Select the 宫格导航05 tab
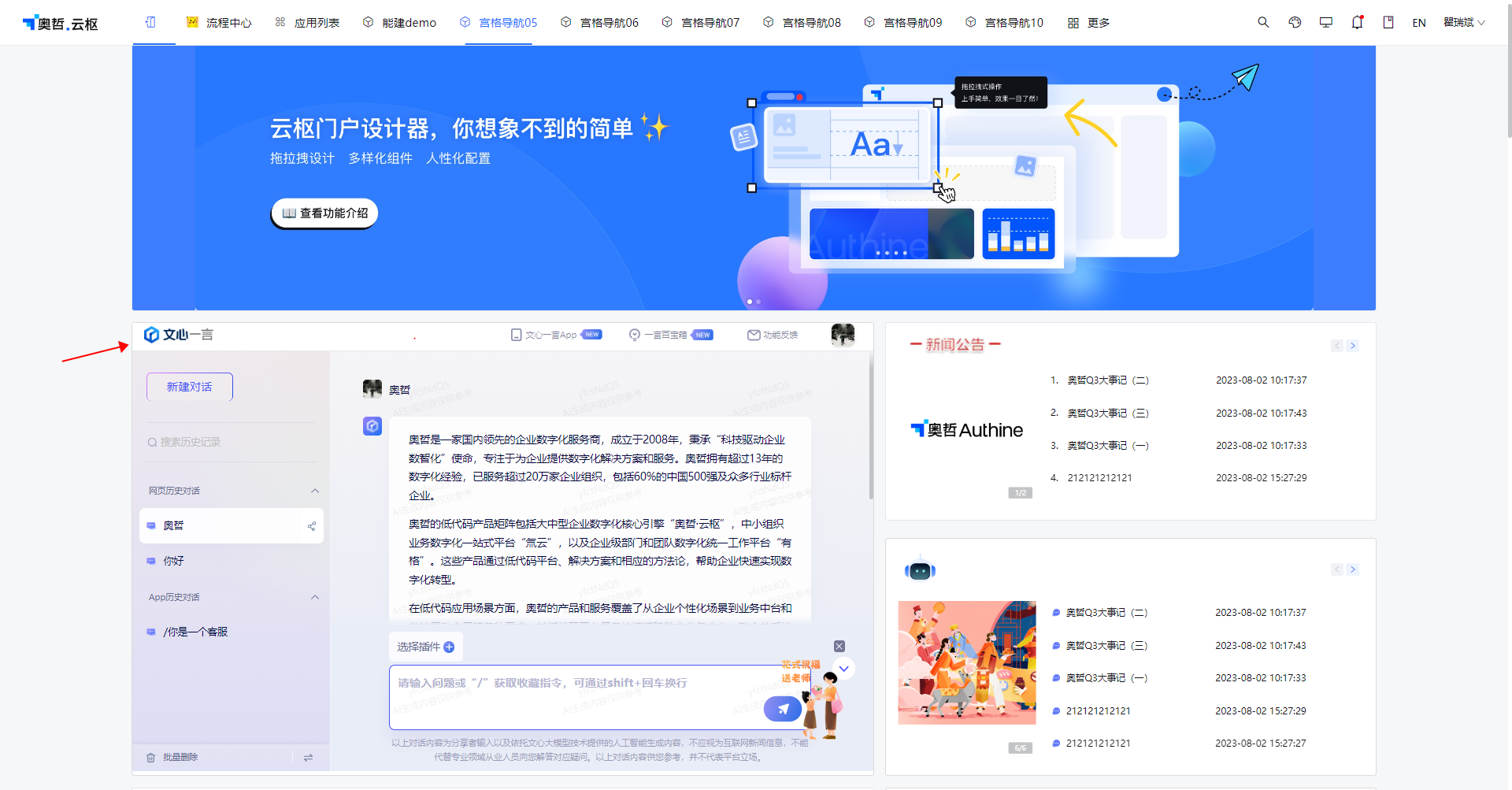1512x790 pixels. (x=498, y=22)
